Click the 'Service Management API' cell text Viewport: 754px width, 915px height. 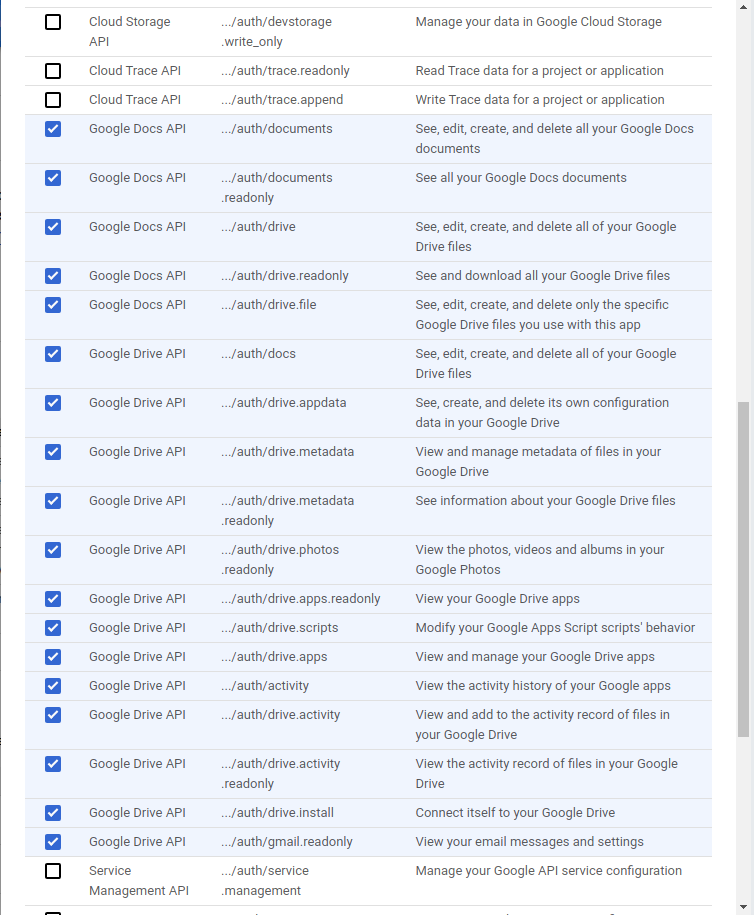[x=139, y=881]
